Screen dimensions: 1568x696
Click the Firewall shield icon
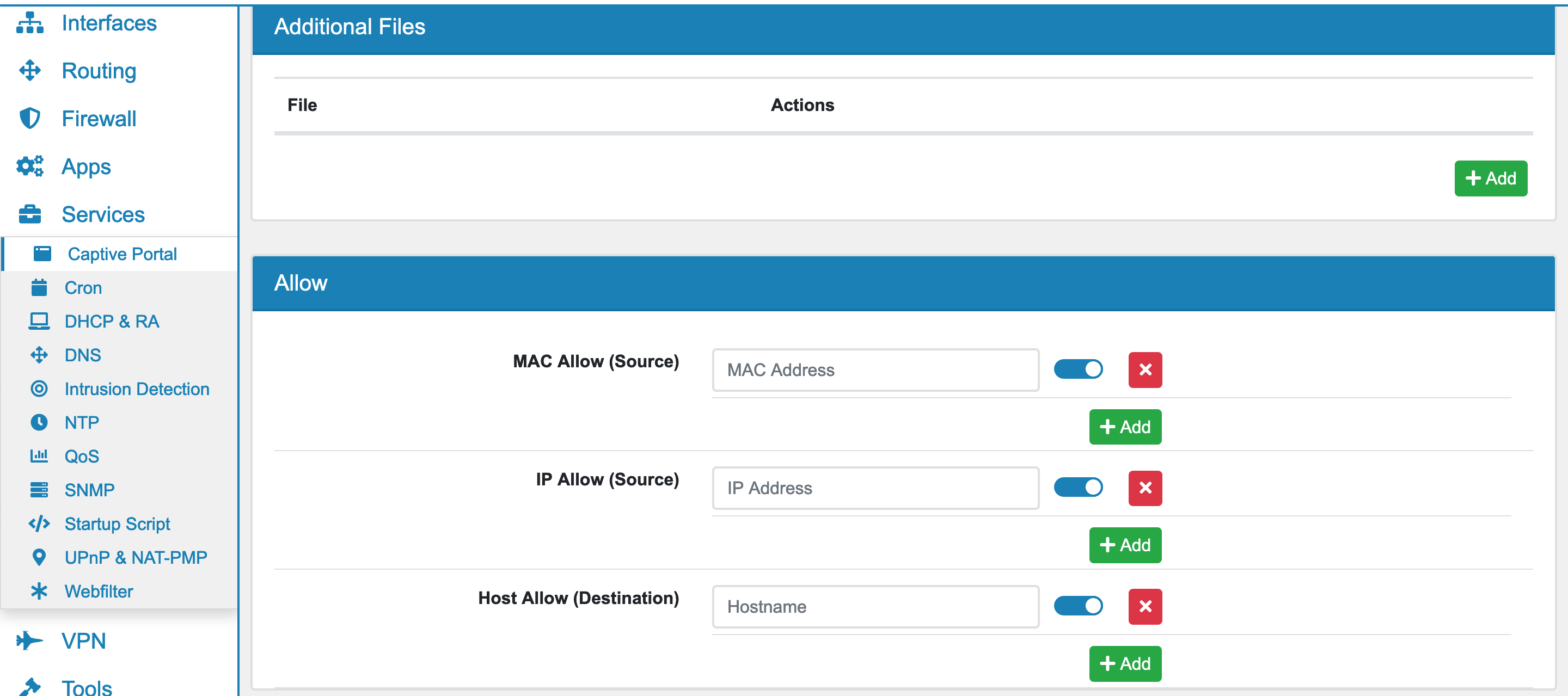(x=30, y=118)
